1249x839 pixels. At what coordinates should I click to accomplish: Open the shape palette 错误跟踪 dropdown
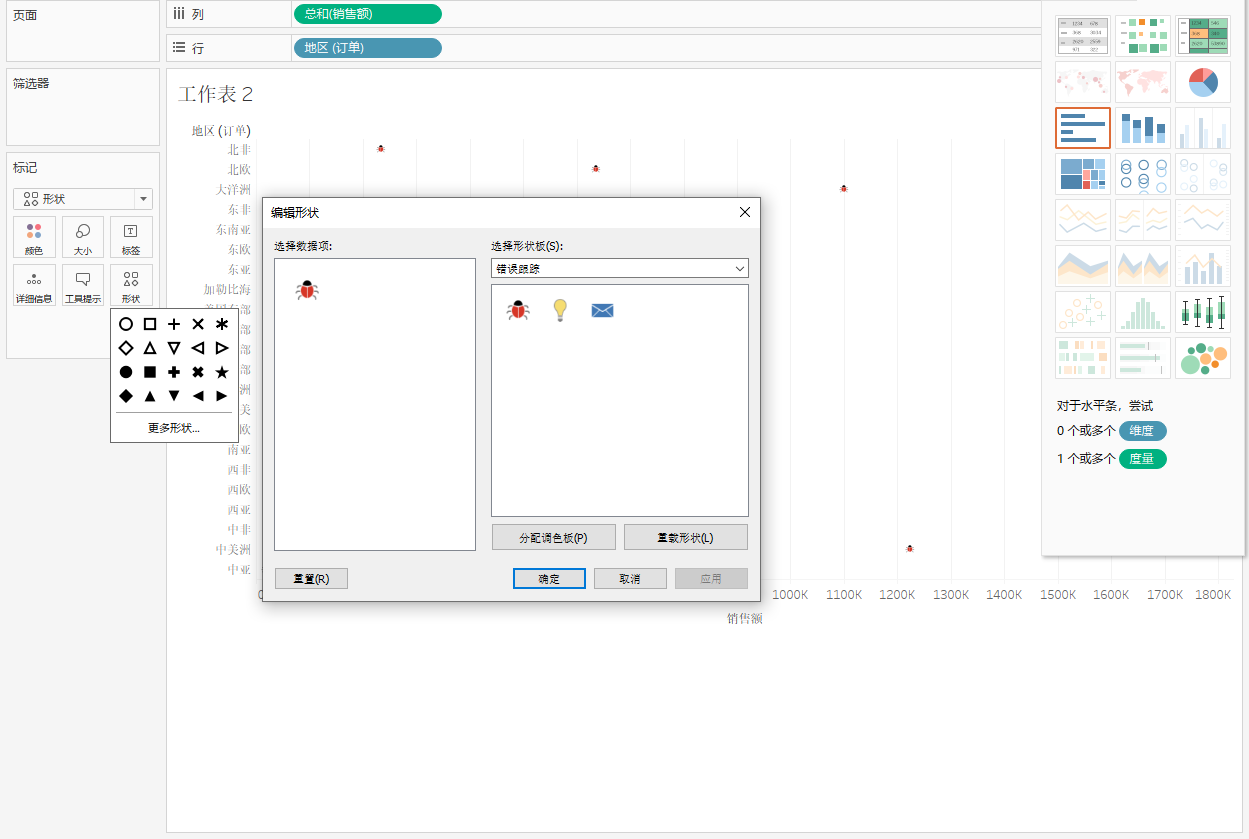(x=620, y=268)
